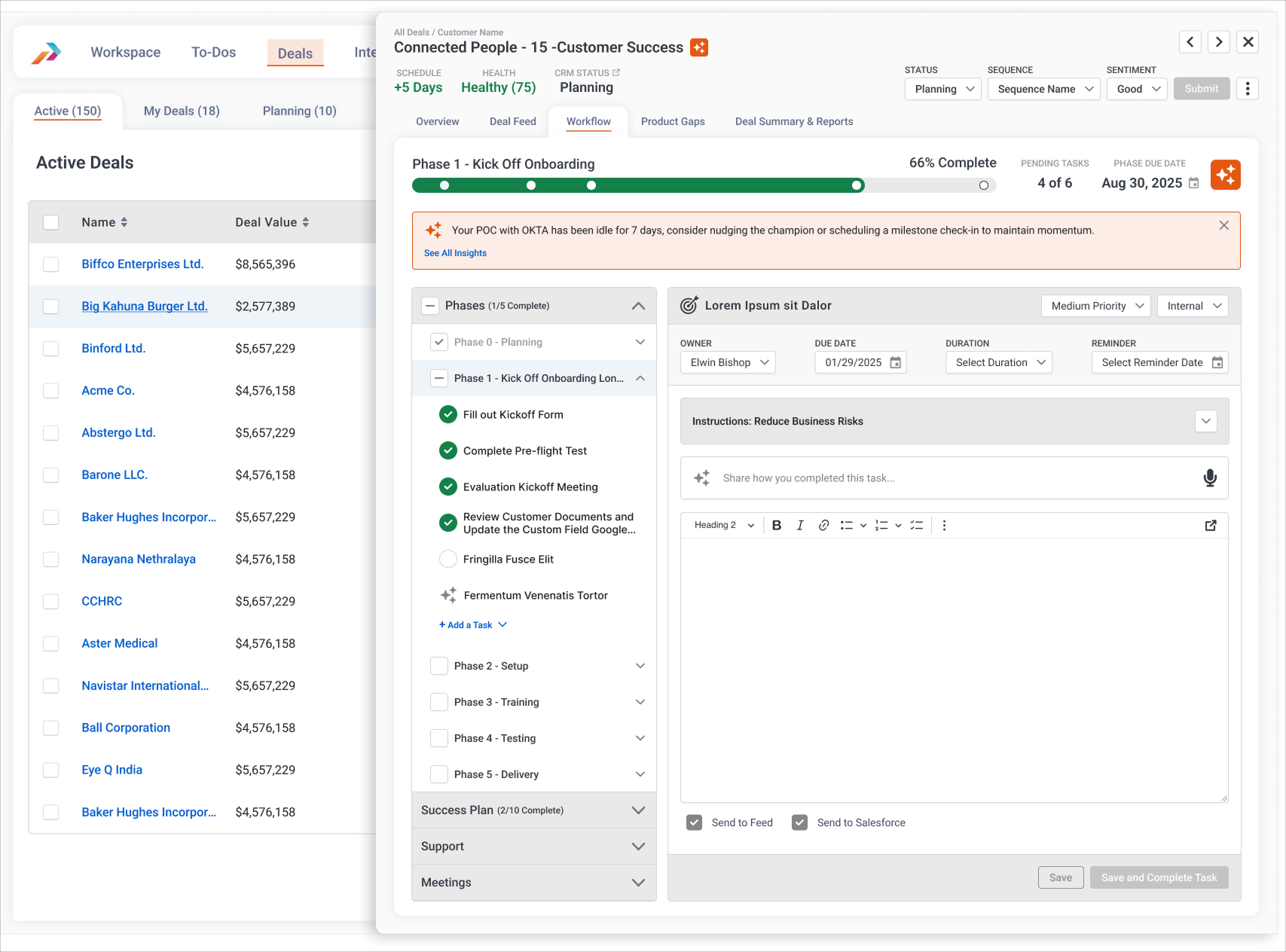
Task: Click the target icon beside Lorem Ipsum sit Dalor
Action: 689,305
